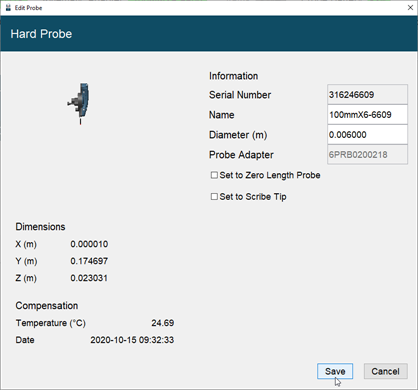
Task: Click the Serial Number label
Action: point(240,95)
